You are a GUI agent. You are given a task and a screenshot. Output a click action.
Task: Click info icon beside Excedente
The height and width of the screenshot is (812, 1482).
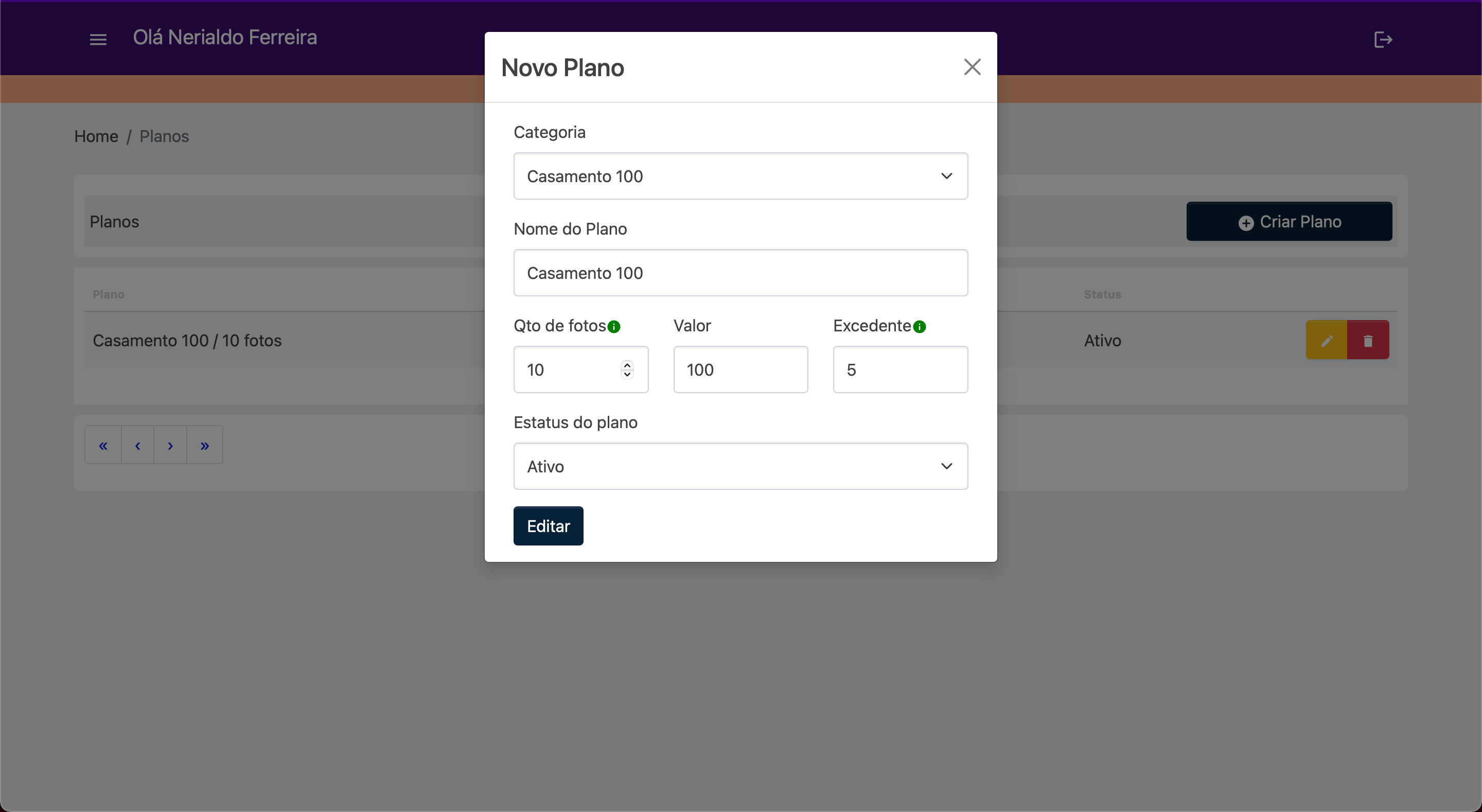click(920, 327)
